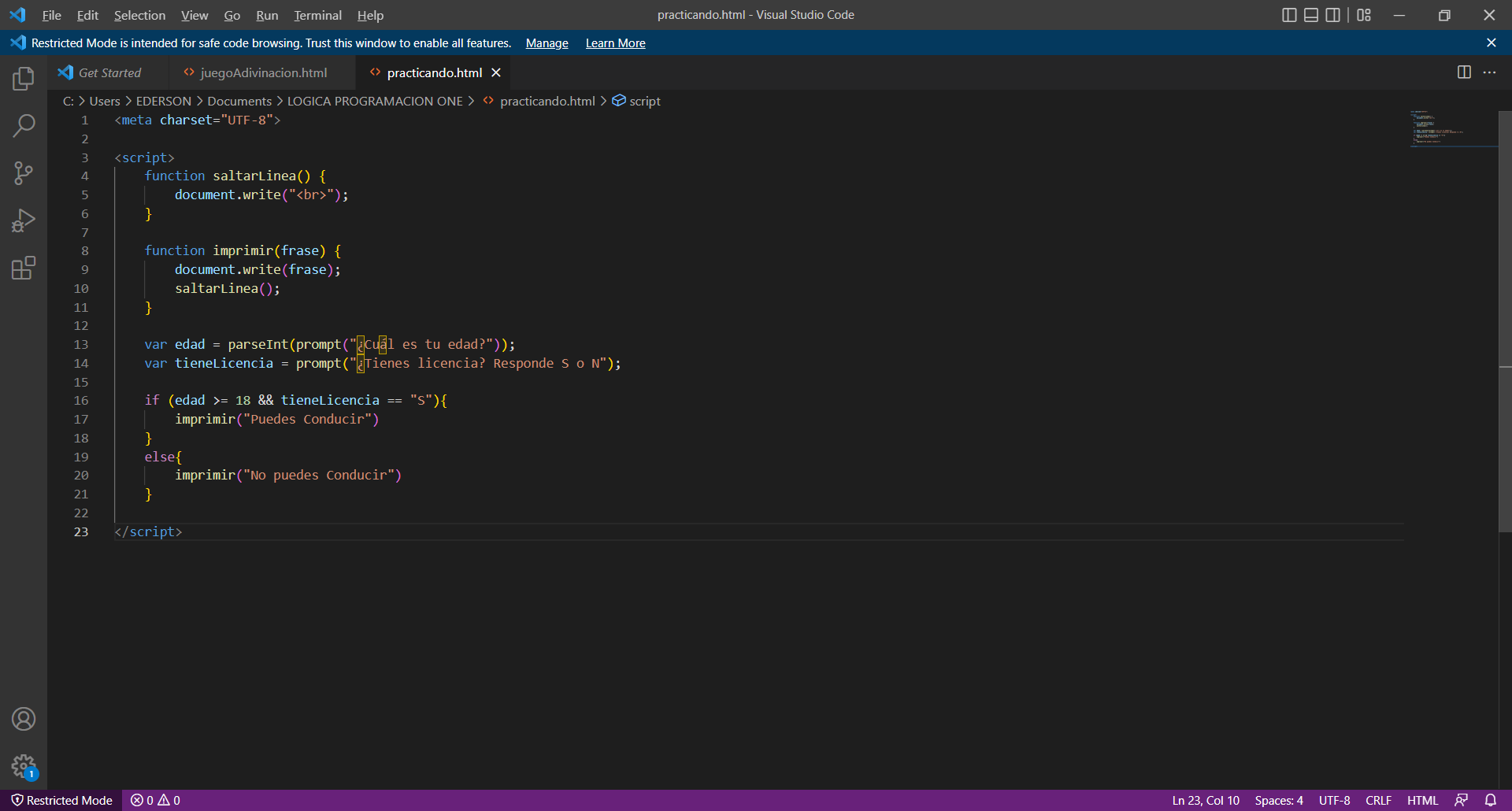
Task: Click the closing </script> tag
Action: [148, 531]
